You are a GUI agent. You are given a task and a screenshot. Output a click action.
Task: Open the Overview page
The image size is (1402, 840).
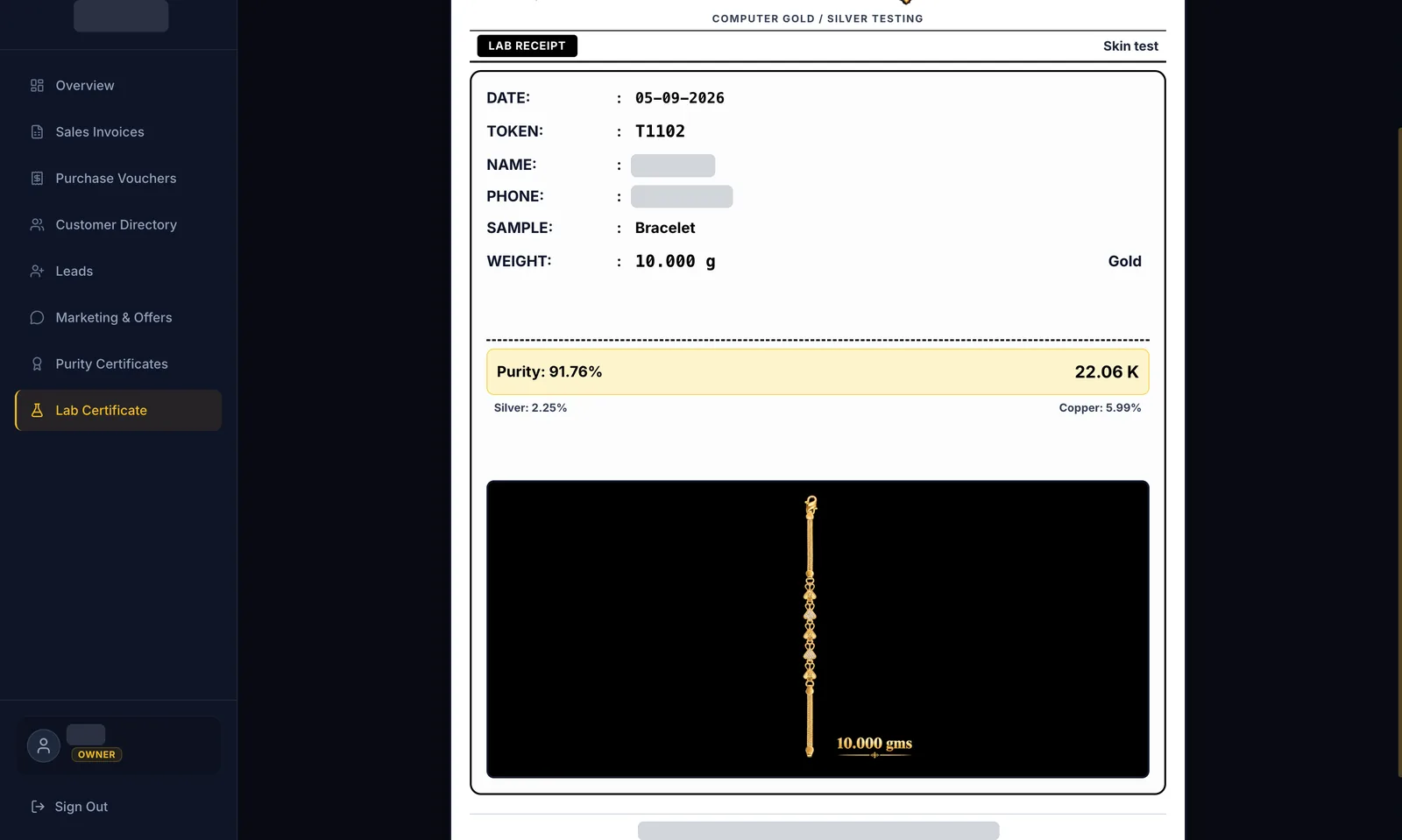click(118, 86)
